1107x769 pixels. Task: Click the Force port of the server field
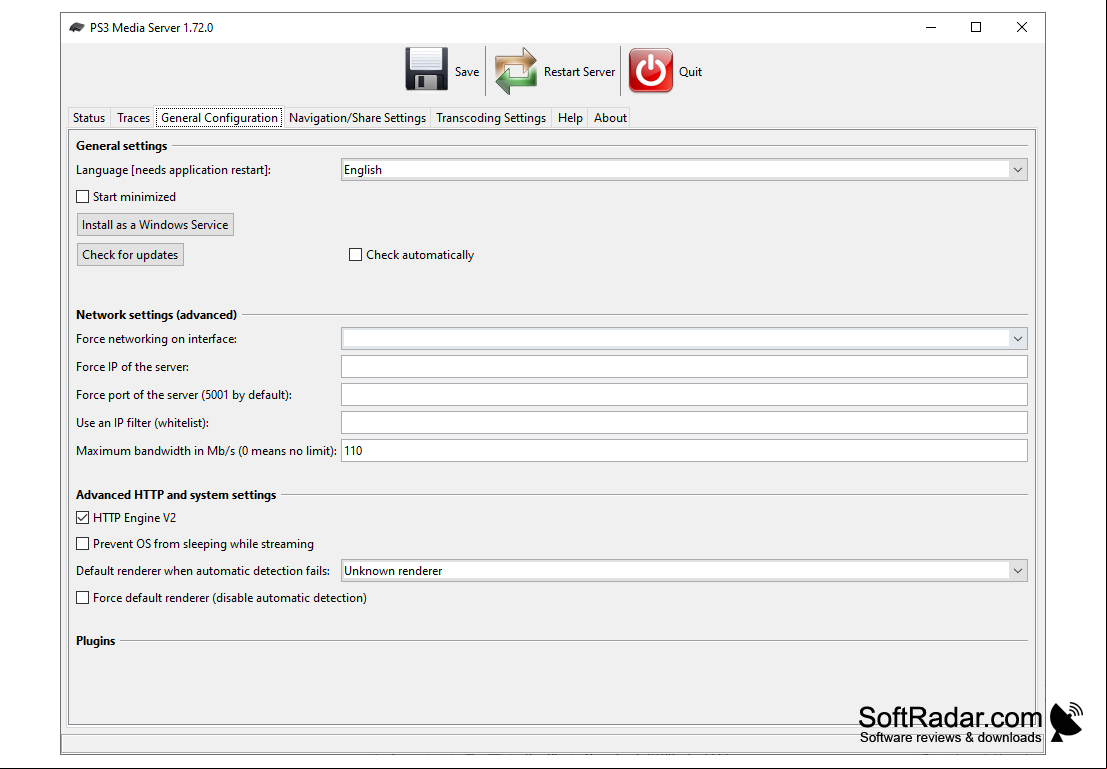click(x=683, y=395)
